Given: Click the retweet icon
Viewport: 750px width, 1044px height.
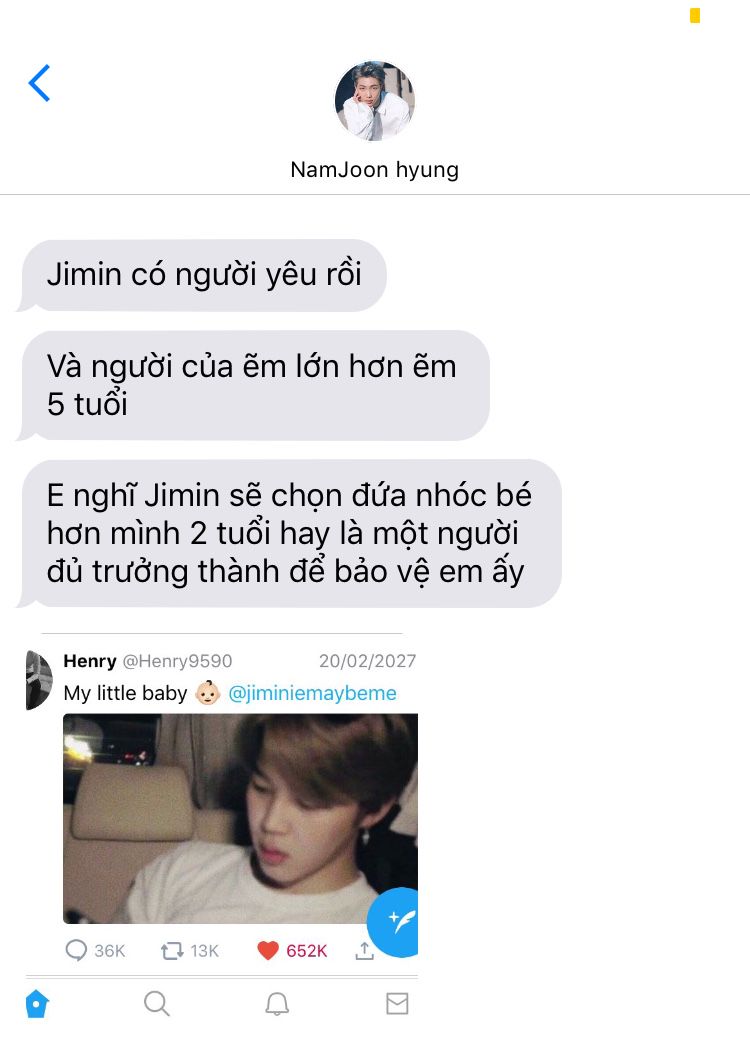Looking at the screenshot, I should click(172, 951).
